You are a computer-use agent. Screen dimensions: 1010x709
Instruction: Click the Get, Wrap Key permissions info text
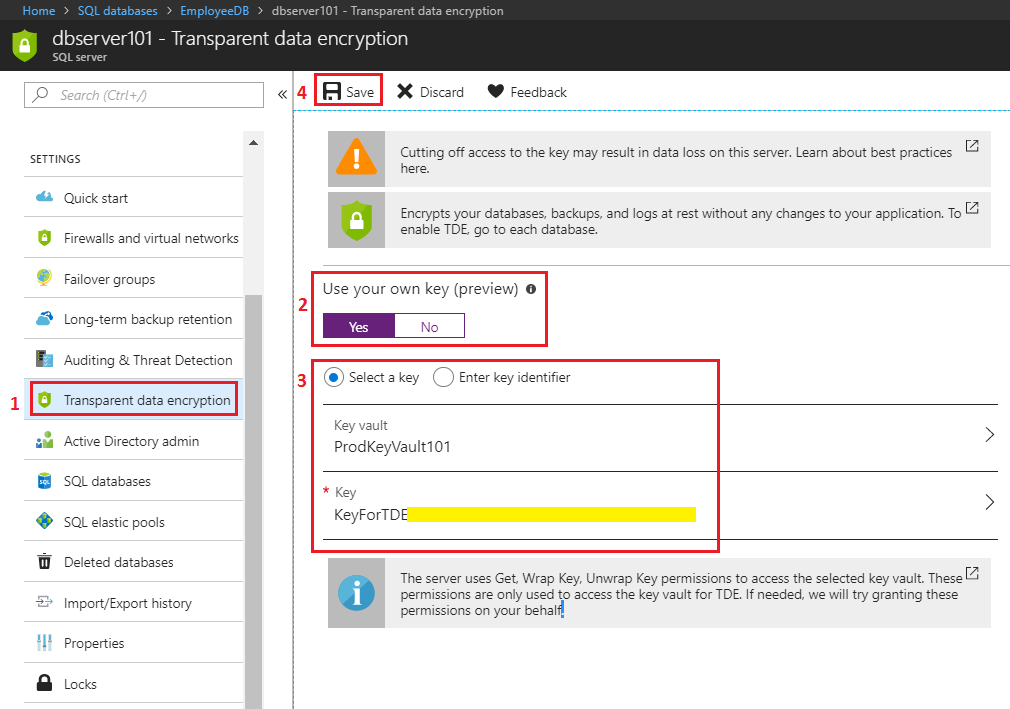pyautogui.click(x=681, y=594)
